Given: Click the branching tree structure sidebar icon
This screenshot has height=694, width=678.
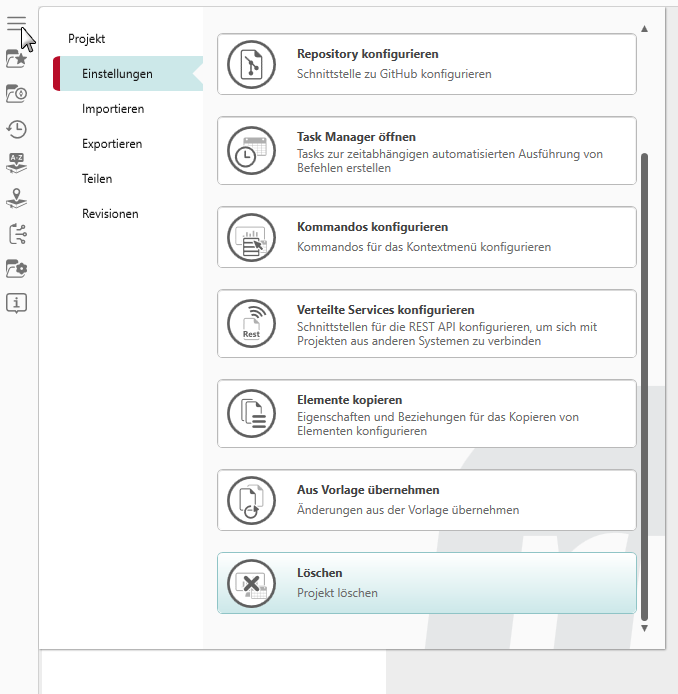Looking at the screenshot, I should pos(16,234).
